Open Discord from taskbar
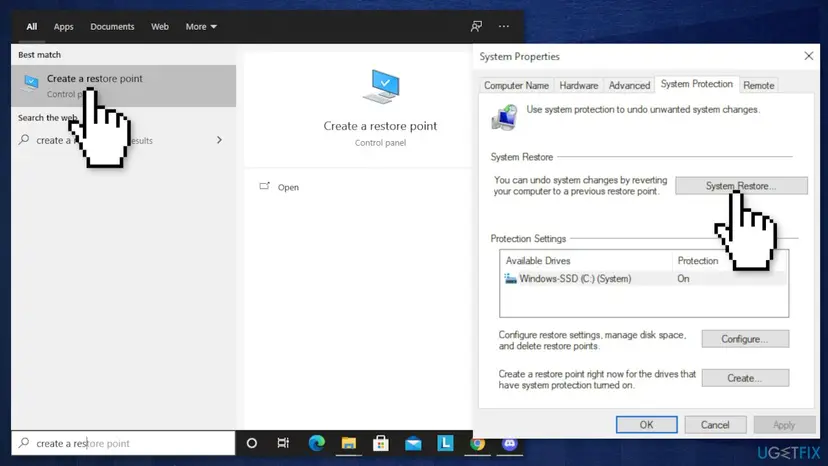 pyautogui.click(x=510, y=443)
